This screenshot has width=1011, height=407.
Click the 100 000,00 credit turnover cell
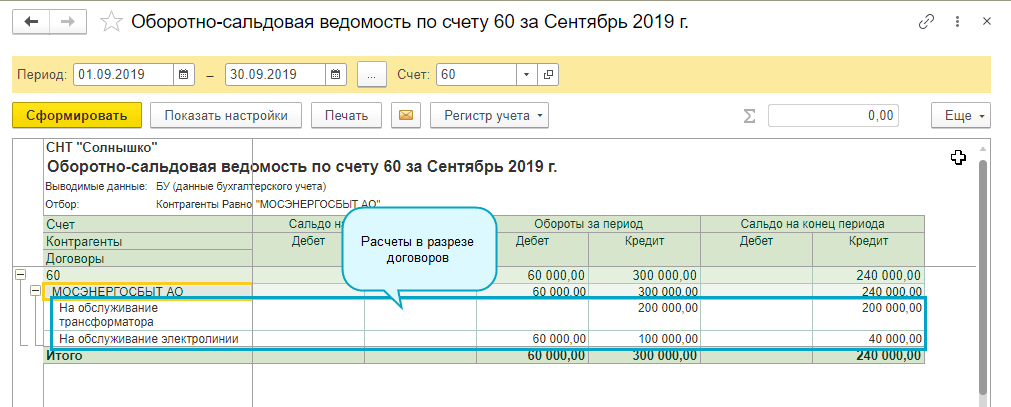click(644, 339)
